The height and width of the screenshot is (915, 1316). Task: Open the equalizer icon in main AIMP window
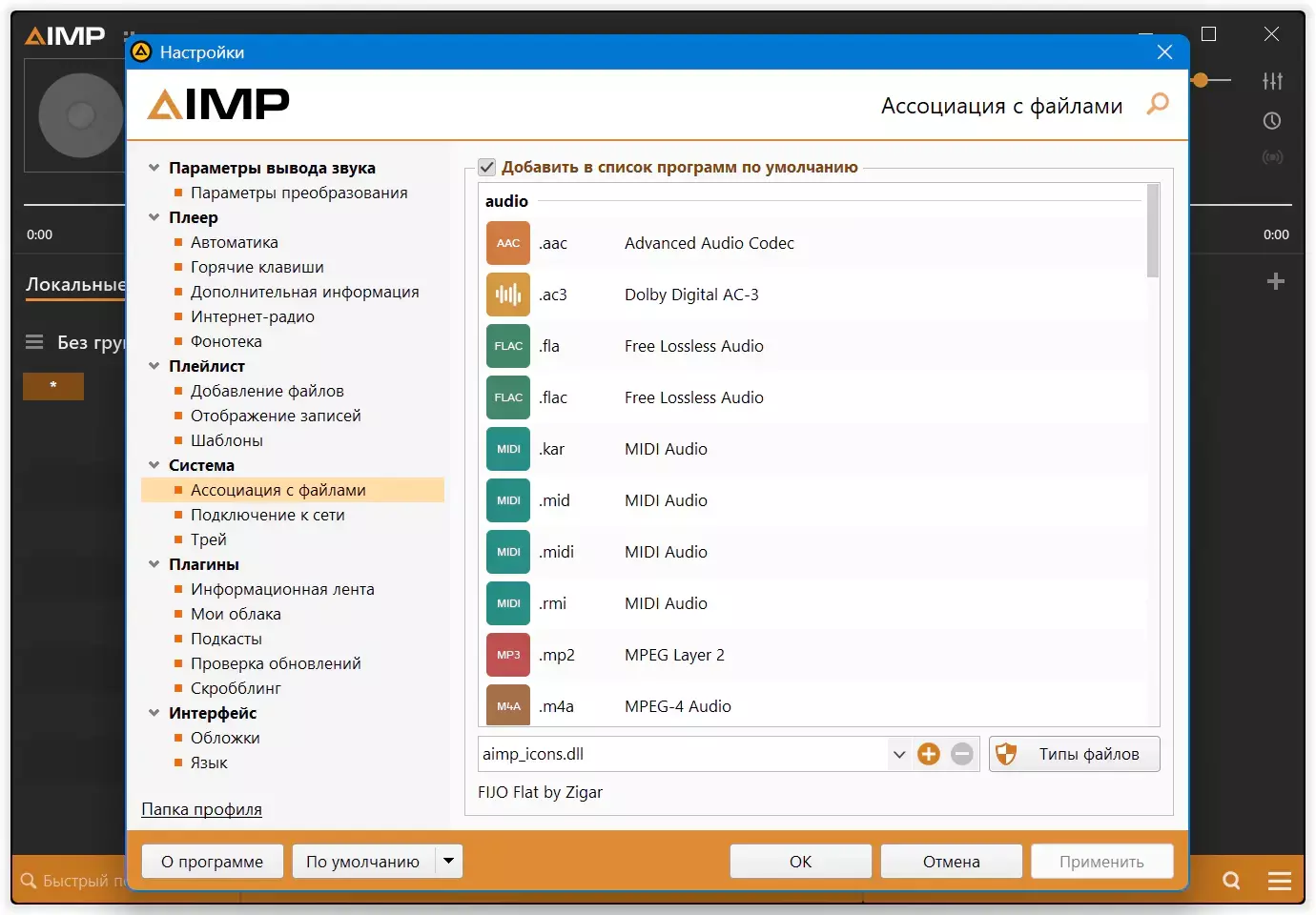1272,81
